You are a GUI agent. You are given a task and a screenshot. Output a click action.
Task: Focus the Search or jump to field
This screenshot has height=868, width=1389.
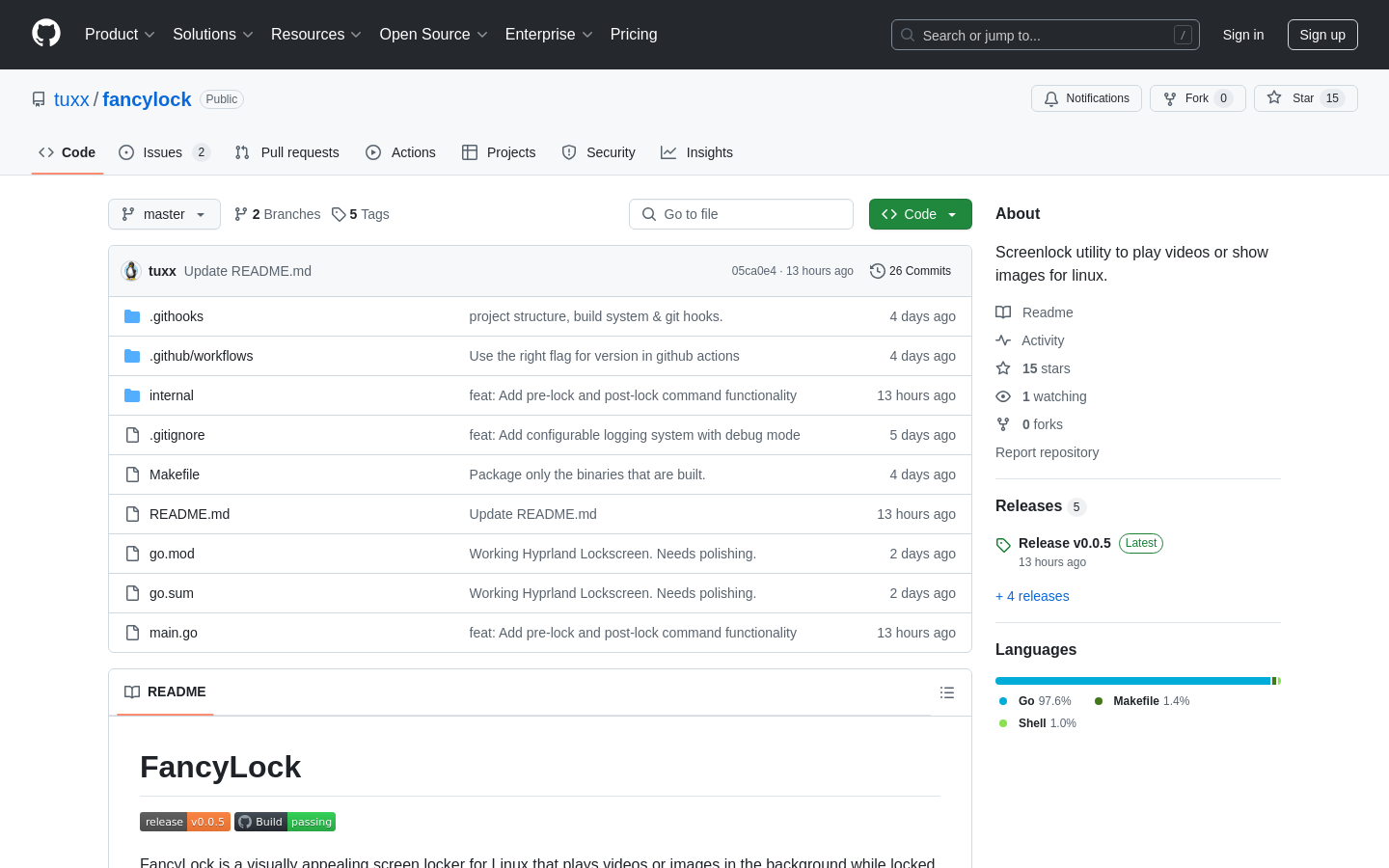click(1046, 35)
